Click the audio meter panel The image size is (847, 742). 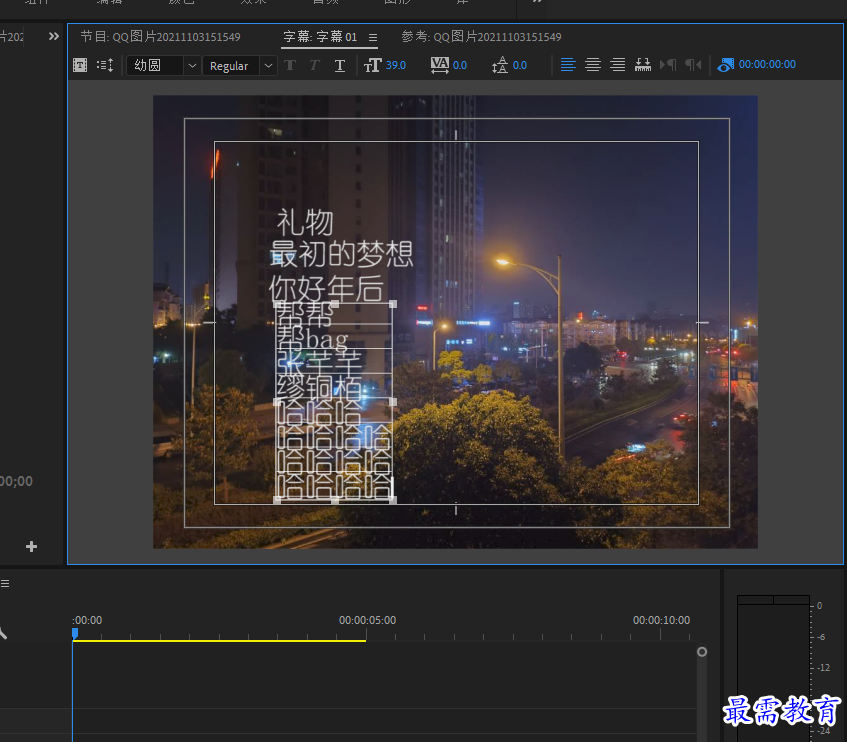point(773,668)
